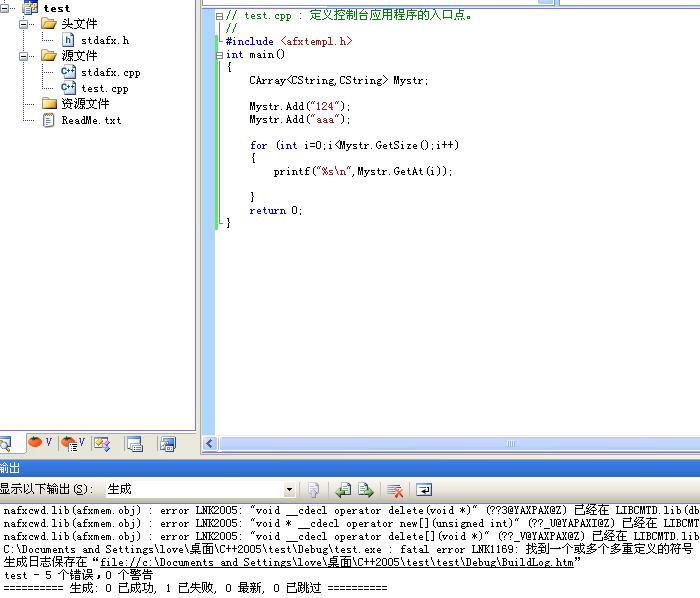Collapse the 源文件 folder

pos(23,56)
